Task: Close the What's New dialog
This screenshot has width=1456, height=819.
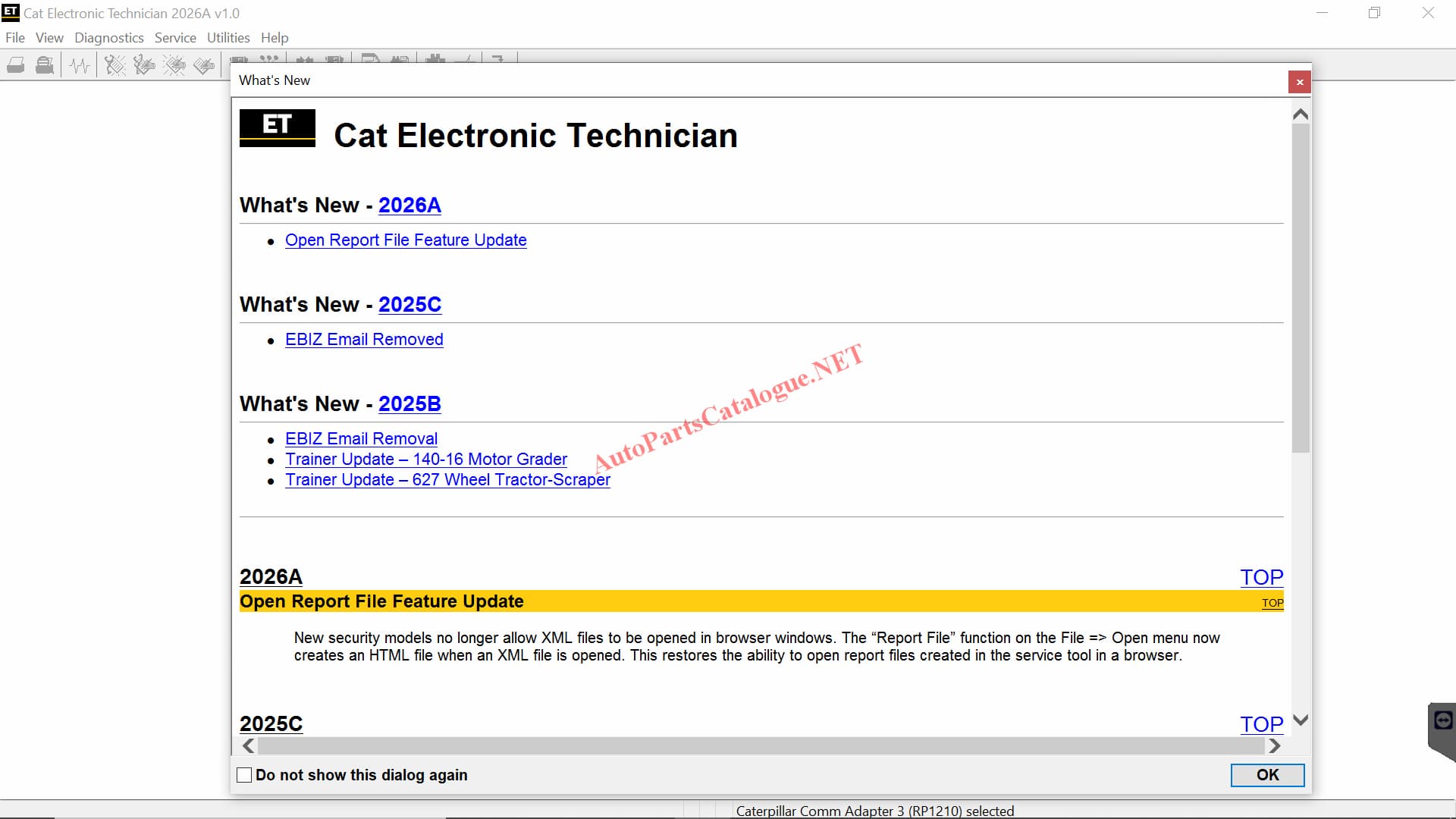Action: pos(1299,82)
